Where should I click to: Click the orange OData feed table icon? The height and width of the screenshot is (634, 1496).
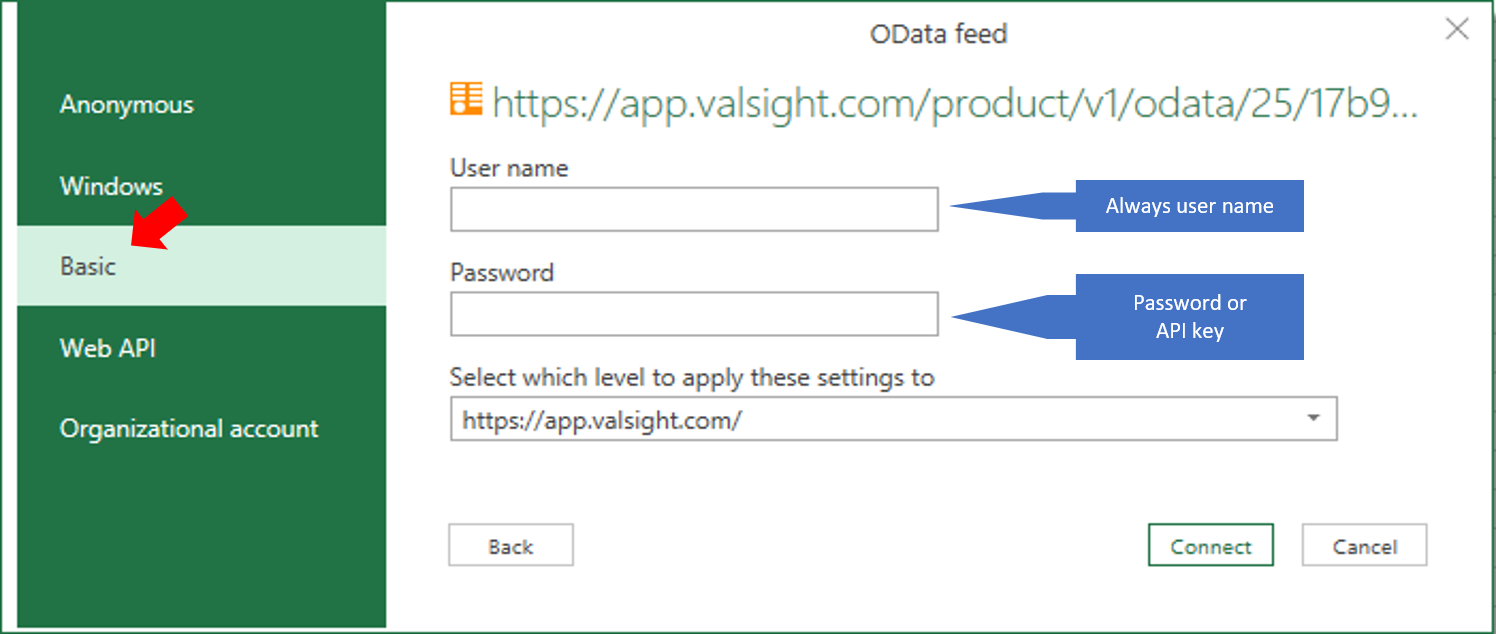tap(466, 98)
